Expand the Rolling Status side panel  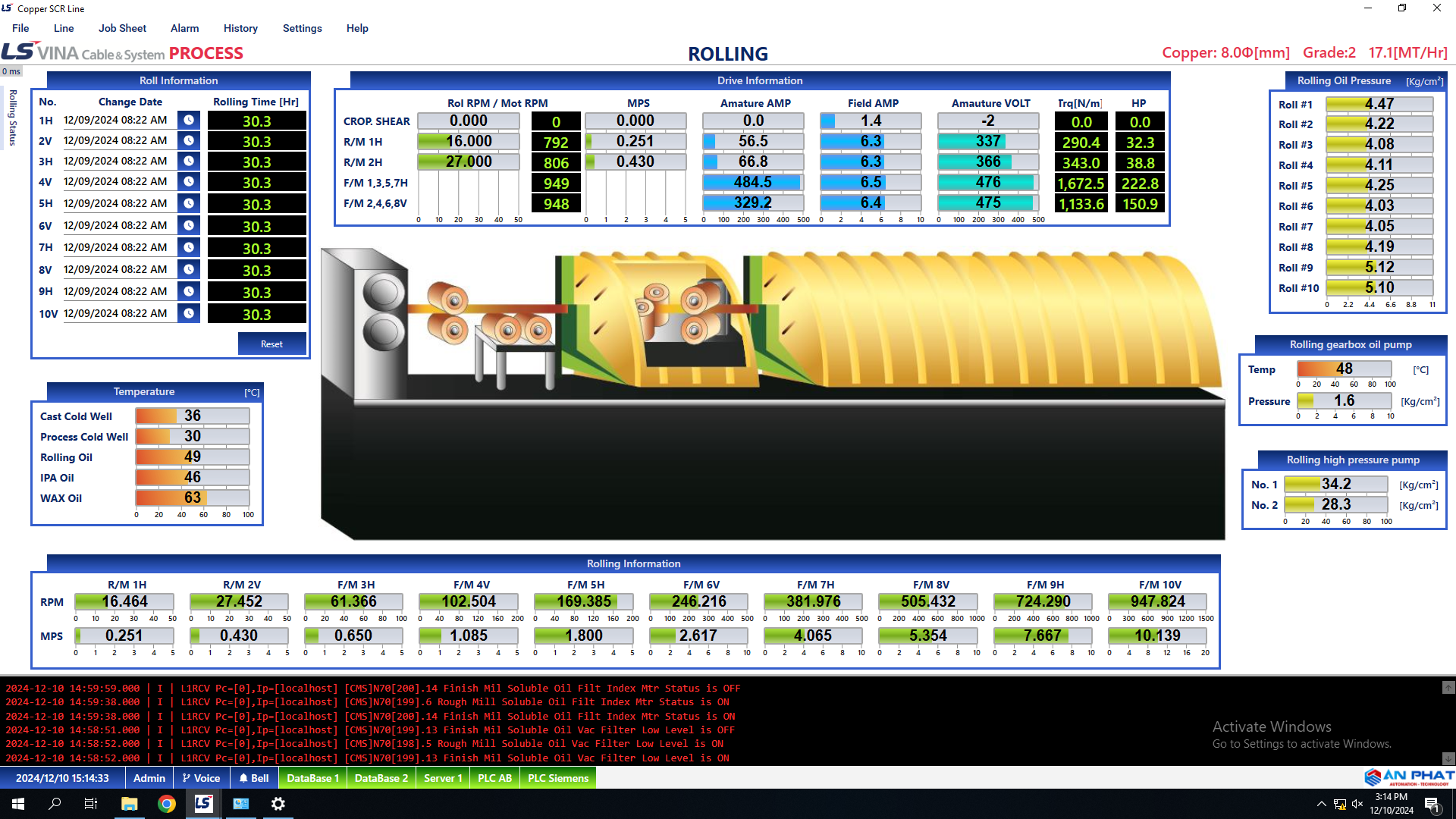tap(12, 118)
